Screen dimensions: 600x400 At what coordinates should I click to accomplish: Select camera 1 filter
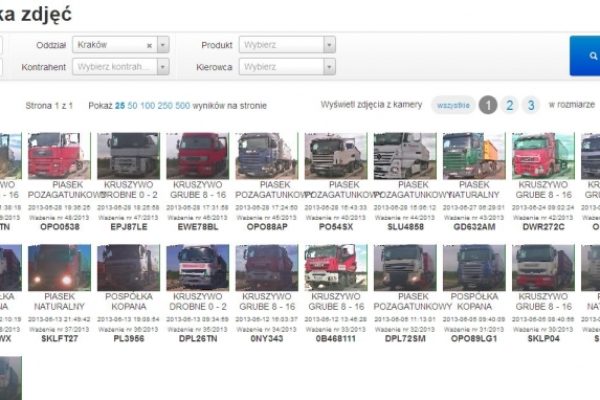(x=488, y=105)
